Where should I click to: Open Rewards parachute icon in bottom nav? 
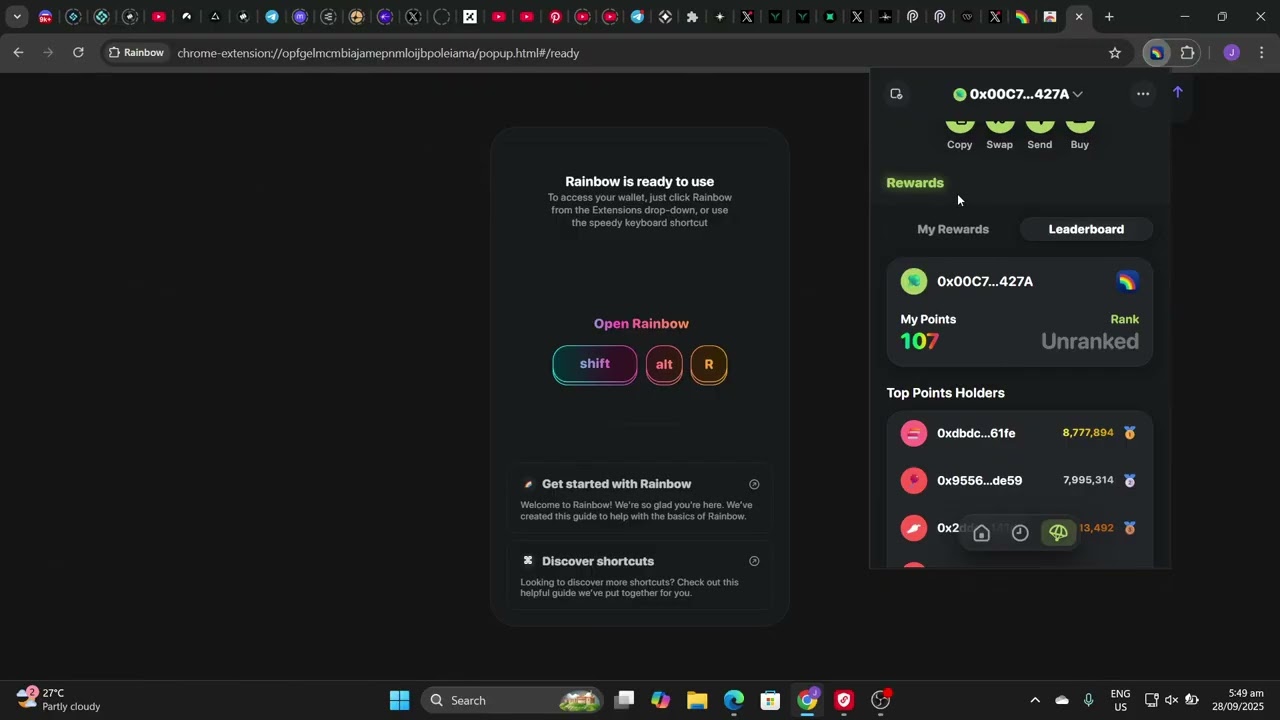[x=1058, y=533]
